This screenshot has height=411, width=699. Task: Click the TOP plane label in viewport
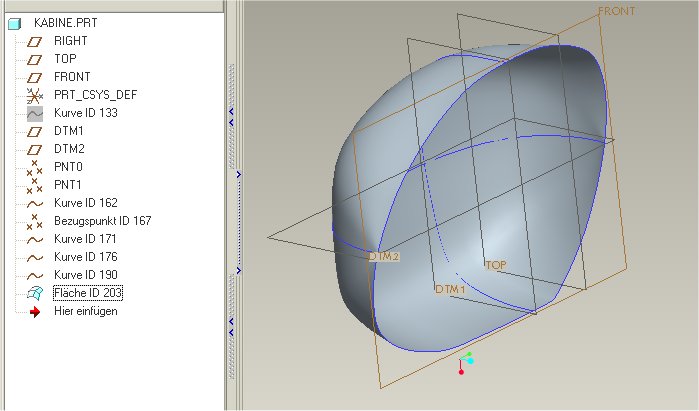(496, 265)
